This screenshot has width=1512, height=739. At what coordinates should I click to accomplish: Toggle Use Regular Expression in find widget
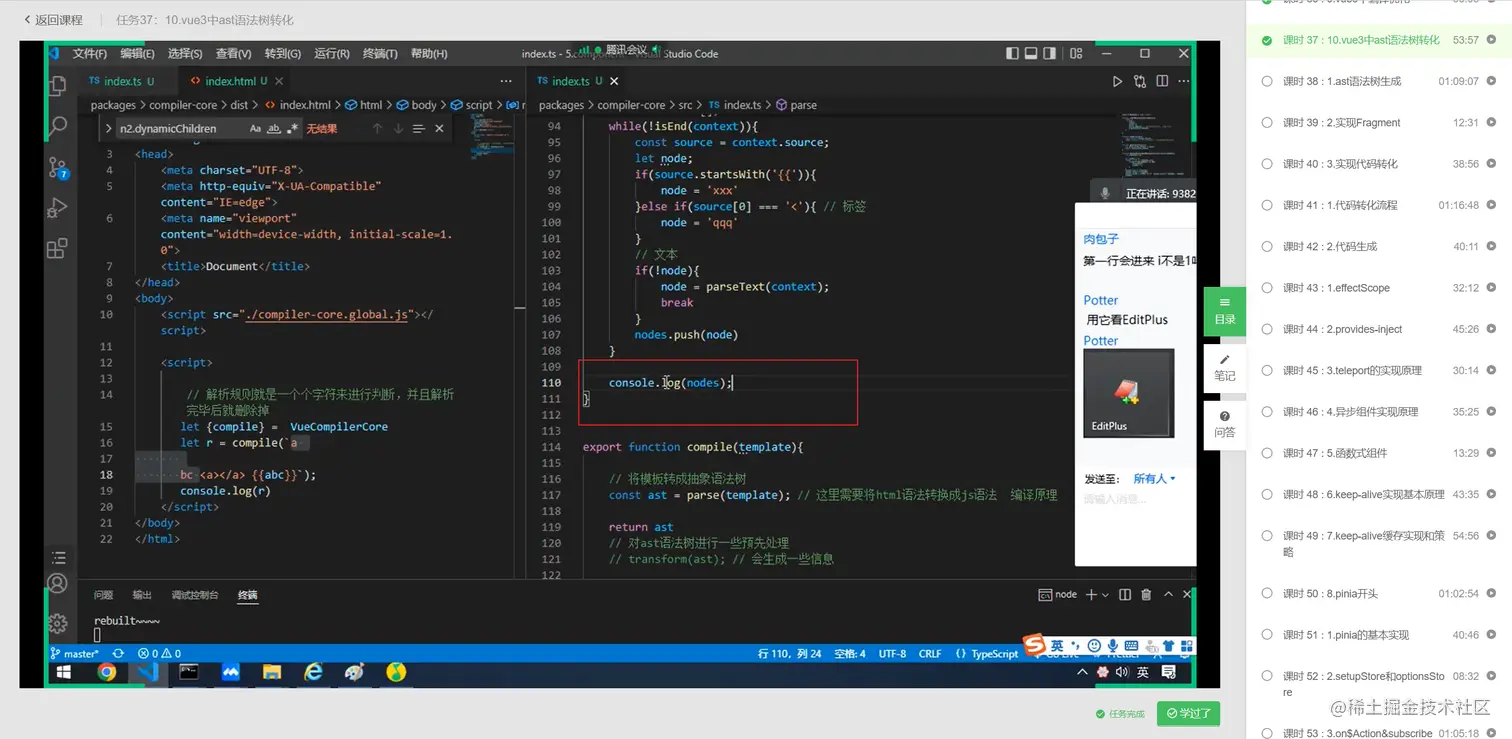pos(292,129)
